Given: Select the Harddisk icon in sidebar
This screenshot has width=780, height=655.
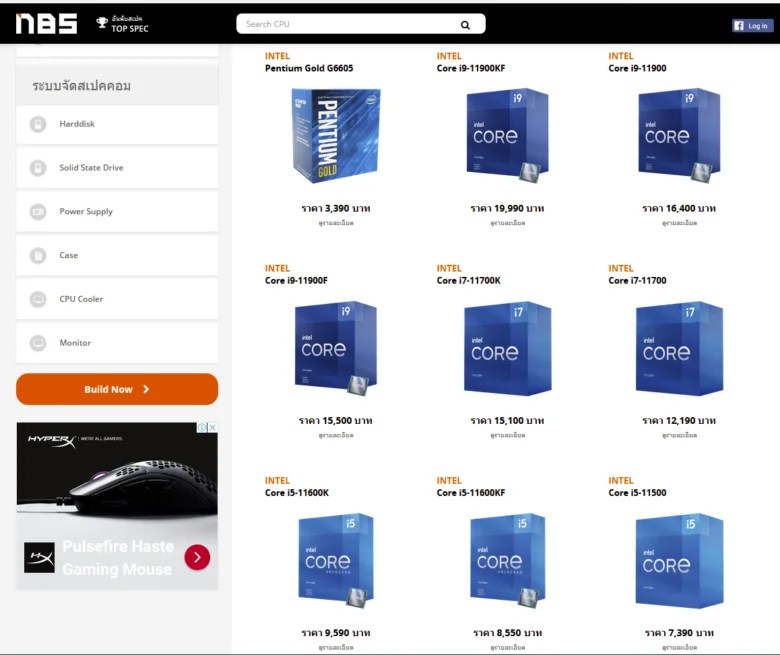Looking at the screenshot, I should pos(38,124).
